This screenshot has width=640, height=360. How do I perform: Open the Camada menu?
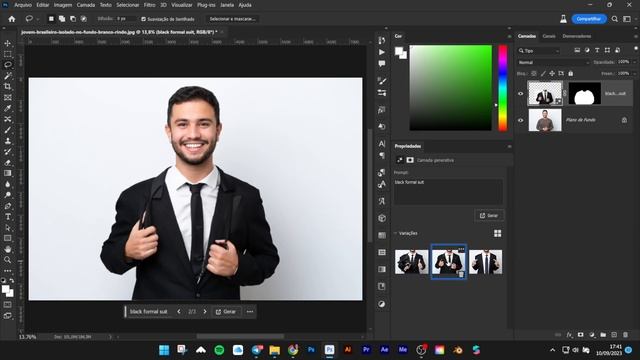point(86,5)
